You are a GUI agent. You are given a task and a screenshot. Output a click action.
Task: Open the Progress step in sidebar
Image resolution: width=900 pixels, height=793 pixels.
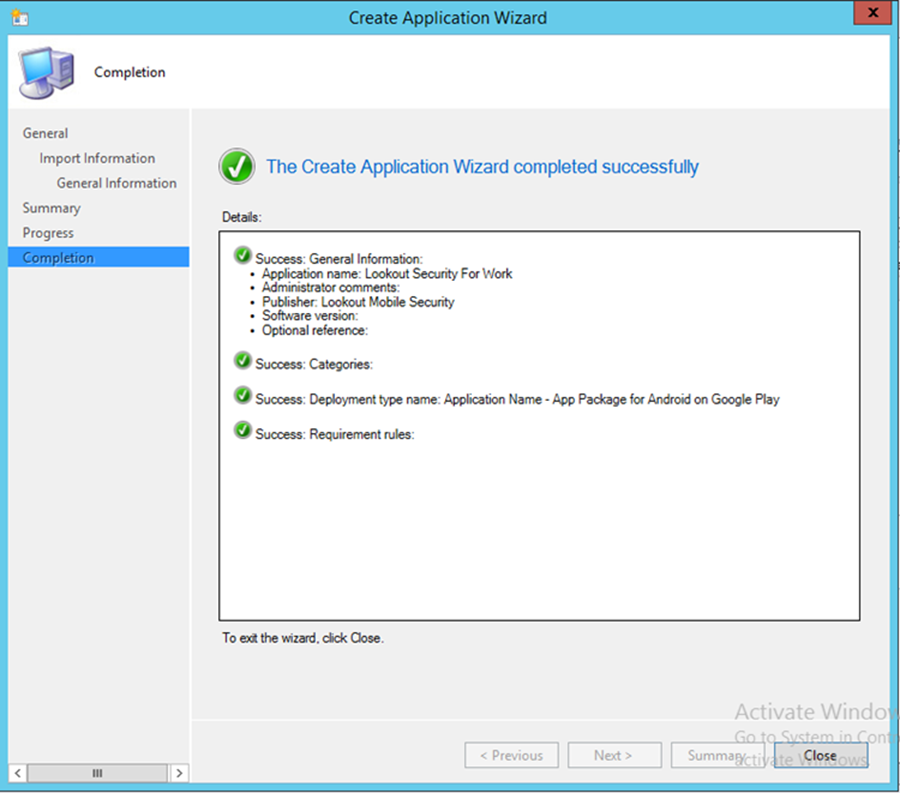[x=48, y=233]
